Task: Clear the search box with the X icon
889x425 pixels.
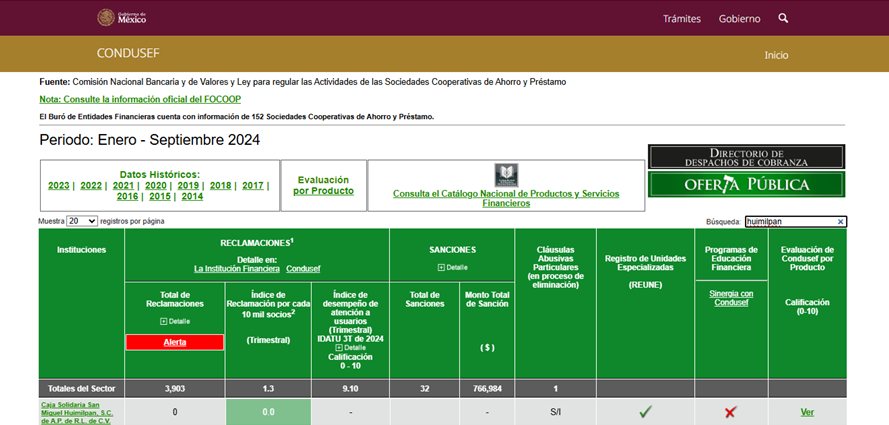Action: pos(841,221)
